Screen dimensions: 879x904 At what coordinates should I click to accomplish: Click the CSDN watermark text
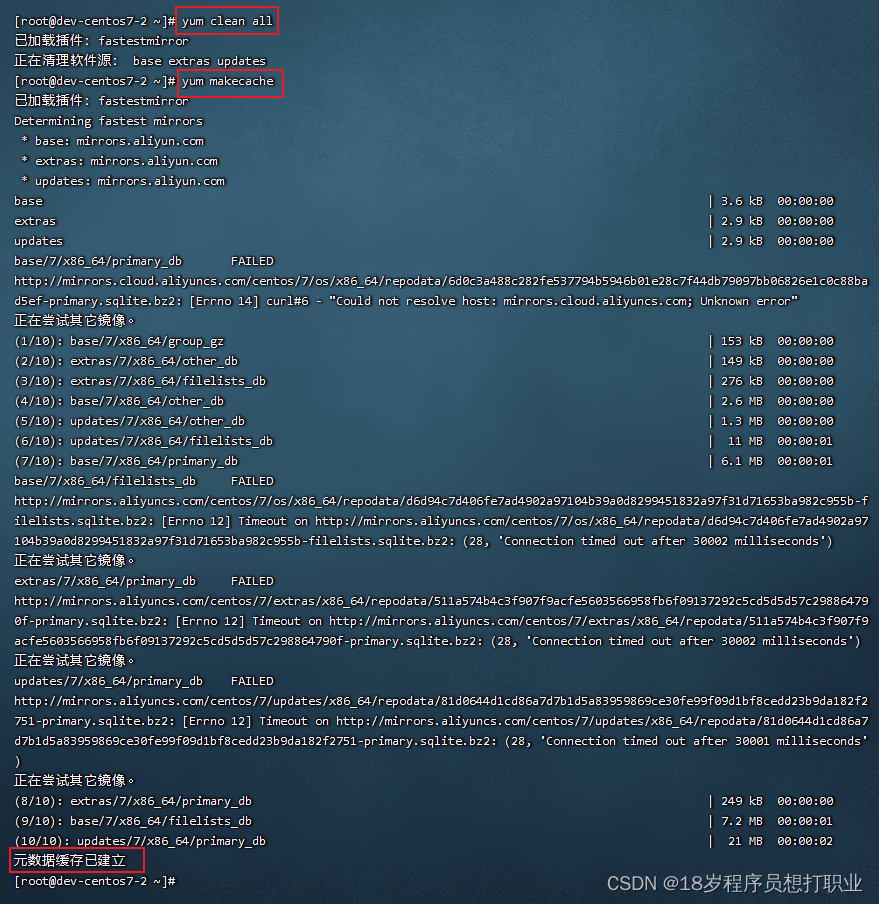(x=734, y=883)
